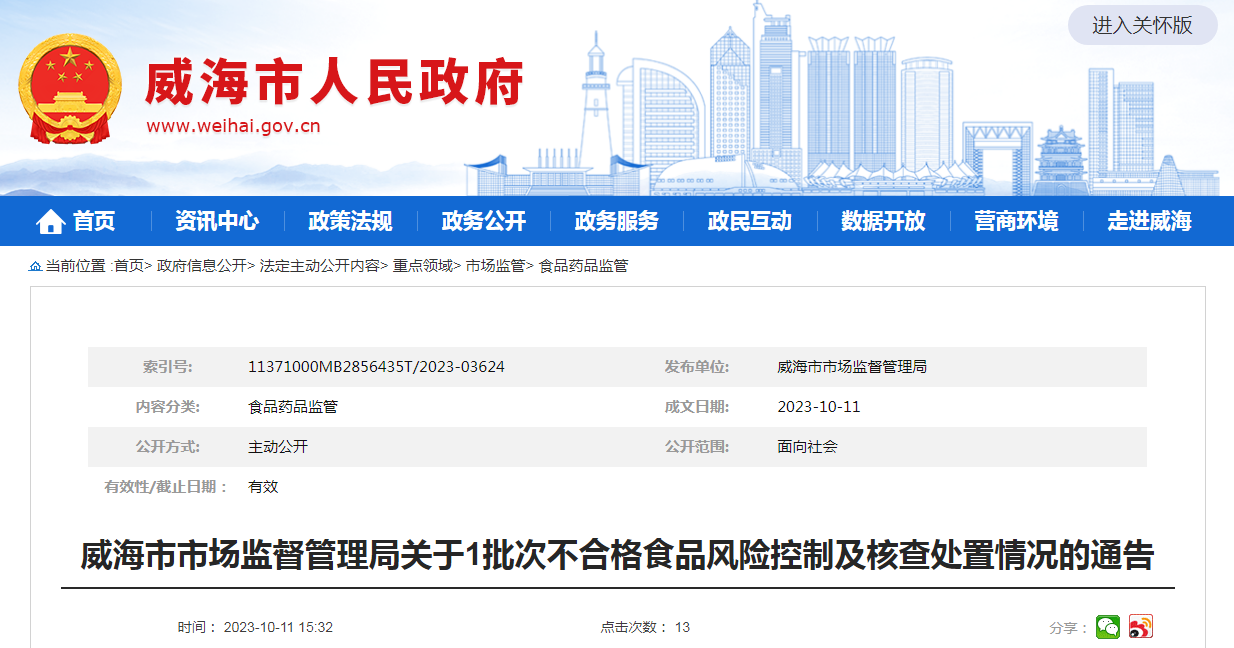Open the 政策法规 menu
Image resolution: width=1234 pixels, height=648 pixels.
click(x=350, y=221)
